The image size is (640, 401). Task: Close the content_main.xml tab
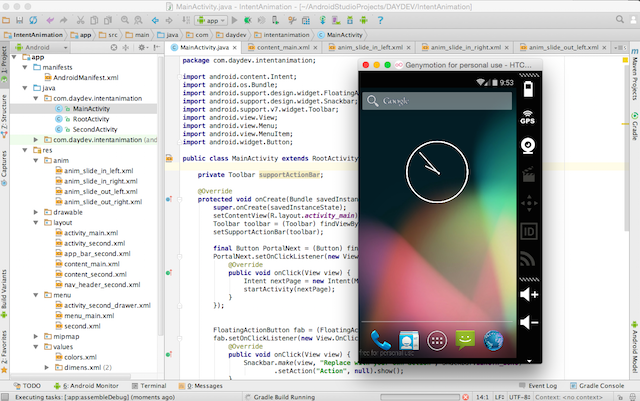pos(316,48)
